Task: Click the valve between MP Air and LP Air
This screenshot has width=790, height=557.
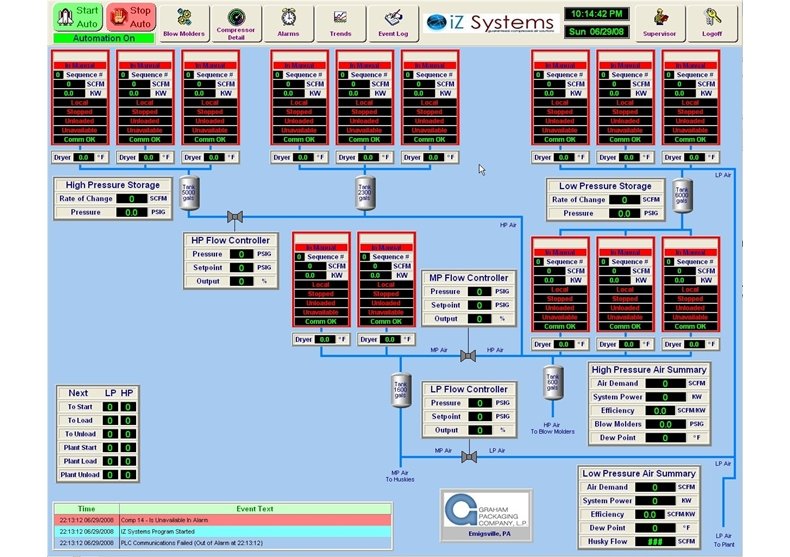Action: click(x=467, y=457)
